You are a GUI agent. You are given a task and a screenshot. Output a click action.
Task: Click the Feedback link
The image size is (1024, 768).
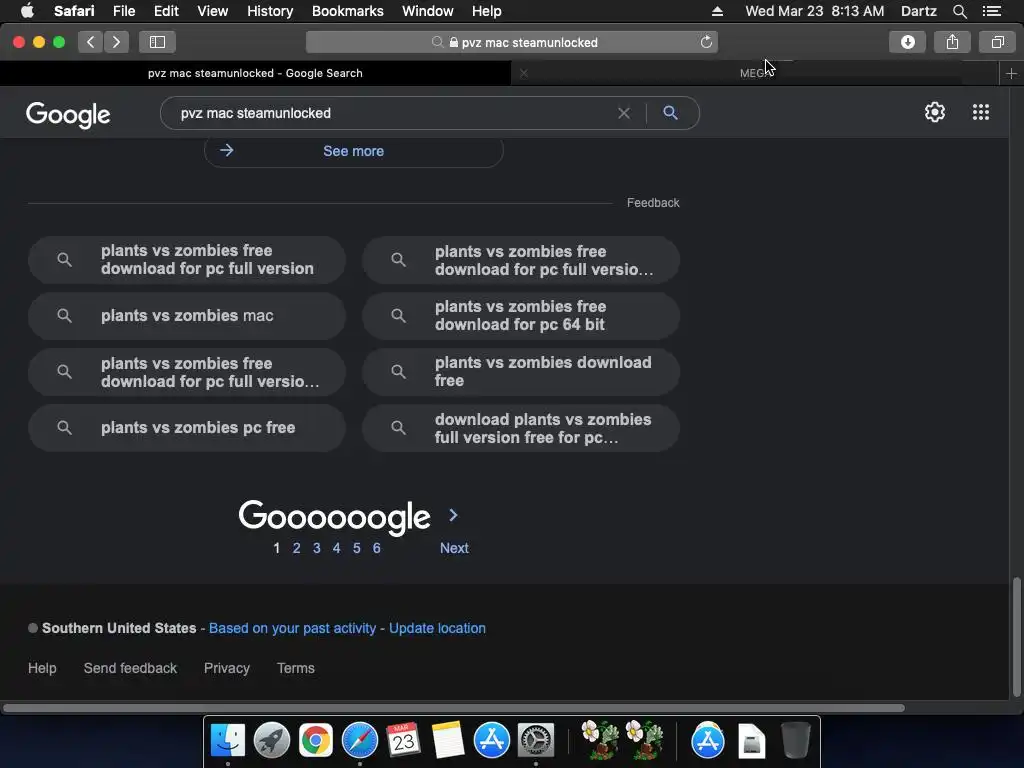tap(653, 203)
